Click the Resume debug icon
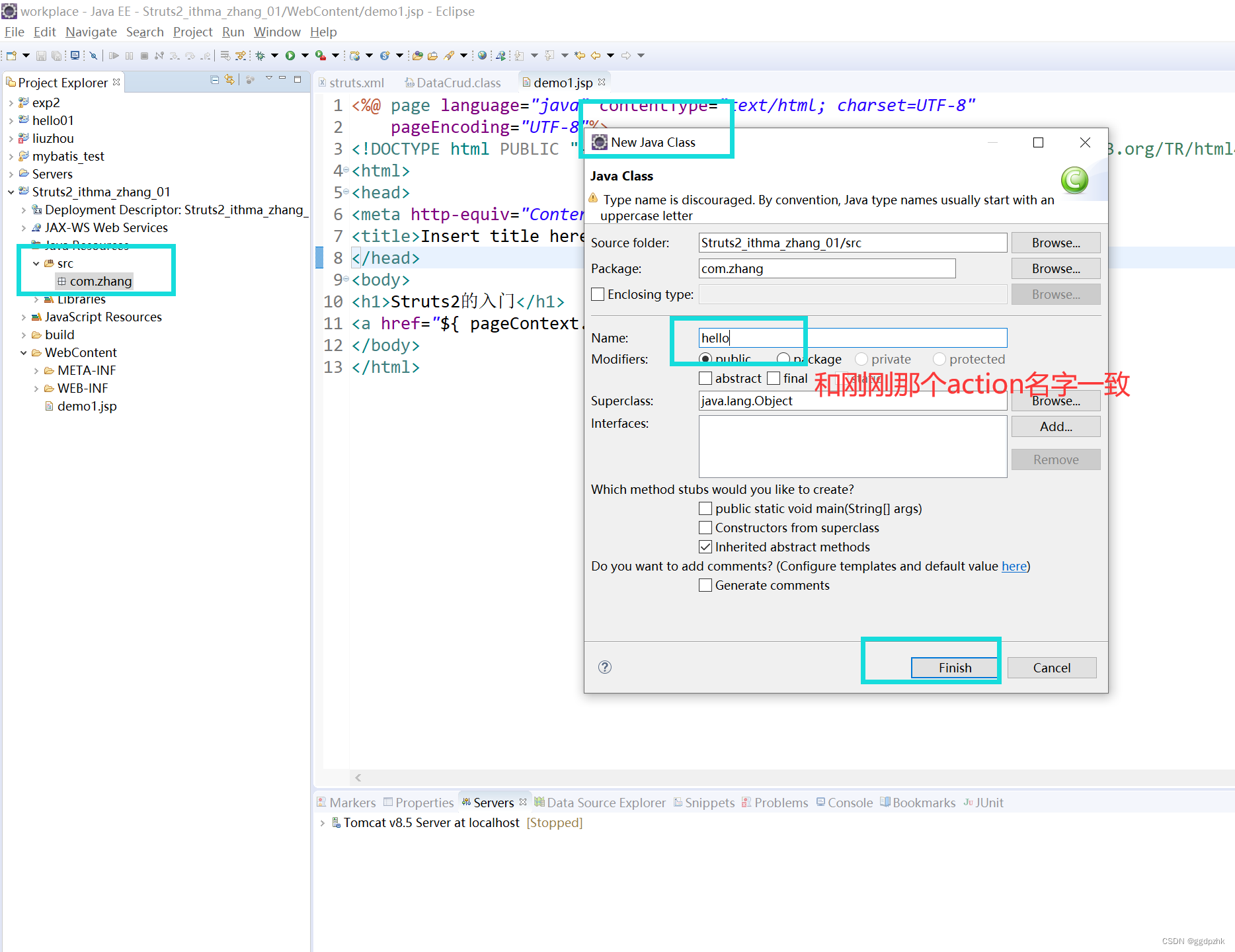 point(114,56)
